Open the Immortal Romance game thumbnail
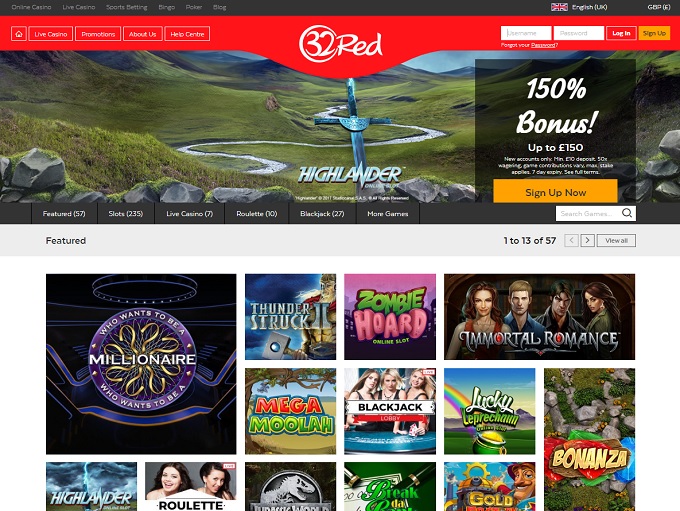Screen dimensions: 680x511 [539, 317]
